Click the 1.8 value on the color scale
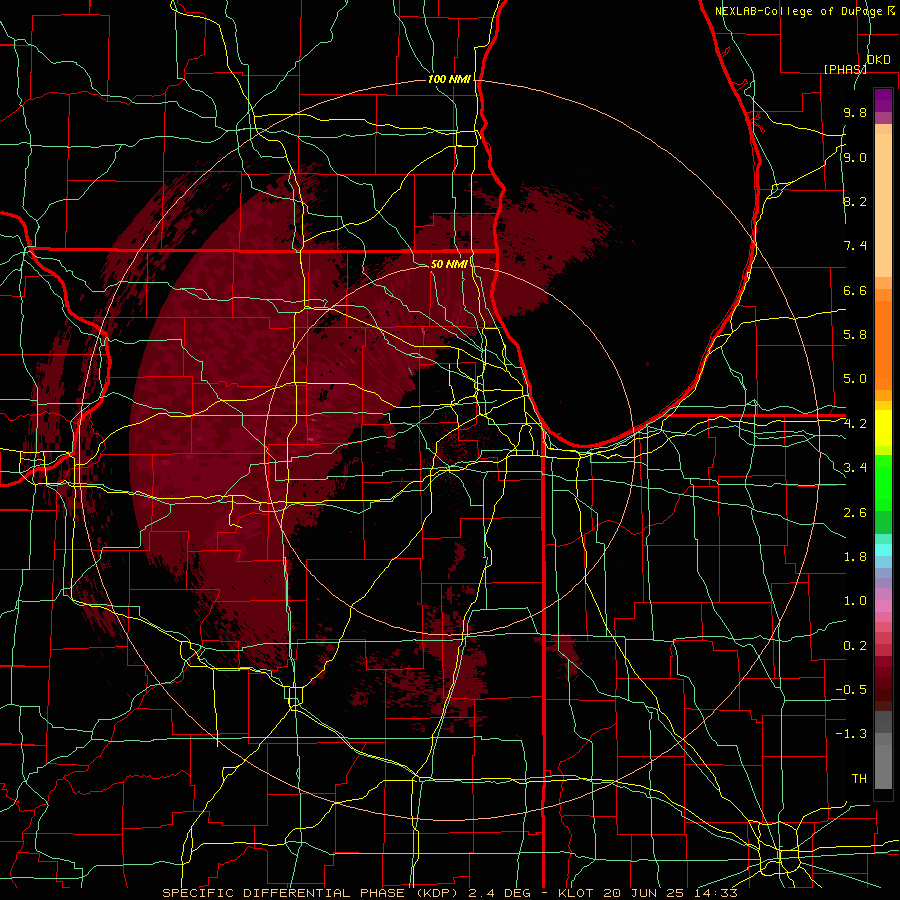Image resolution: width=900 pixels, height=900 pixels. pyautogui.click(x=855, y=557)
